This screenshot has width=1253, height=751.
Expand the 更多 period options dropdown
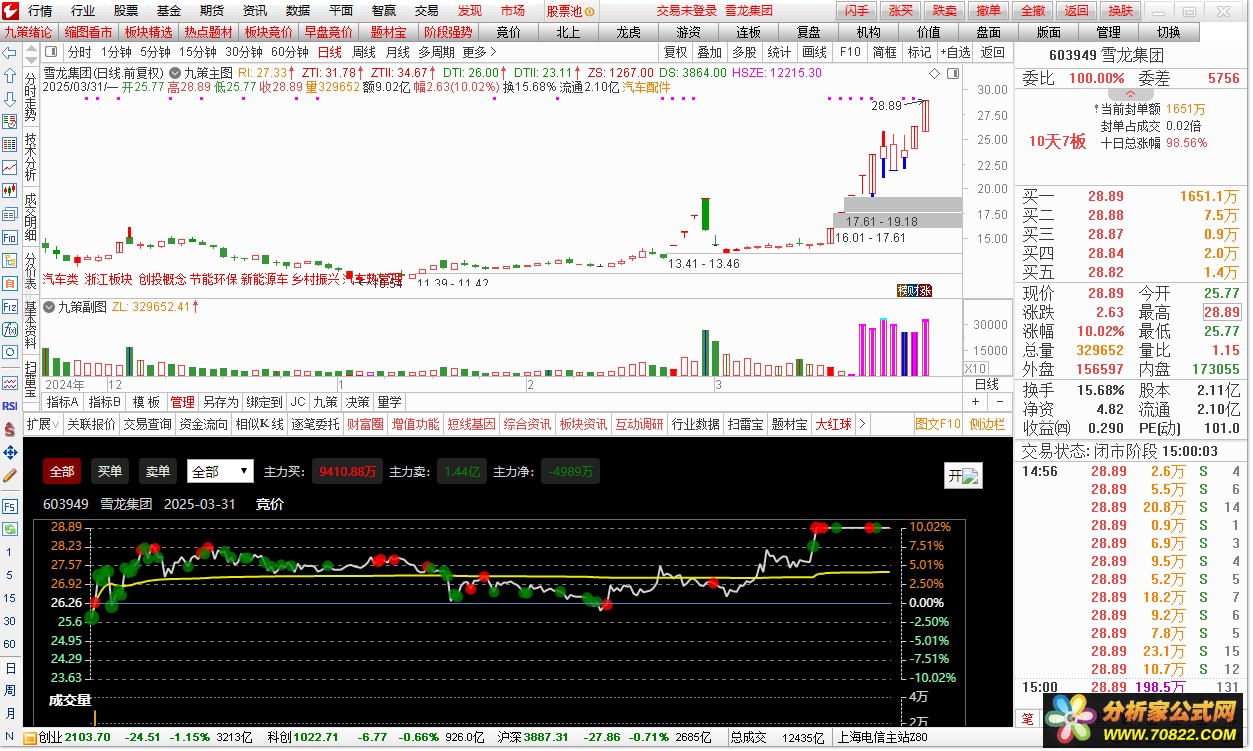click(480, 52)
